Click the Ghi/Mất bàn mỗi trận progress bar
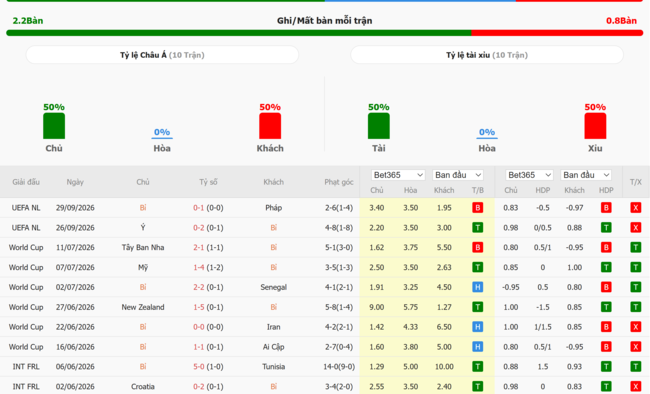 click(x=325, y=33)
